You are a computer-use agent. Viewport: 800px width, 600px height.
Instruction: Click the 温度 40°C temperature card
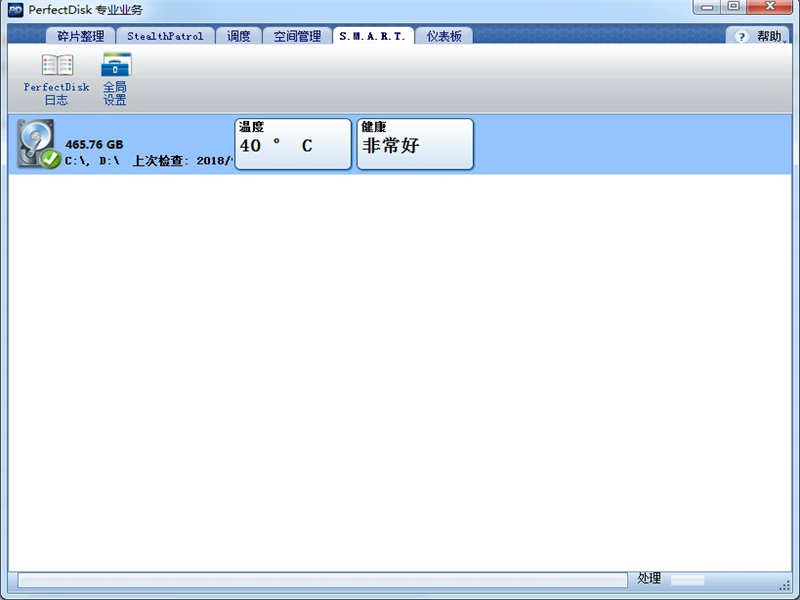pos(293,144)
